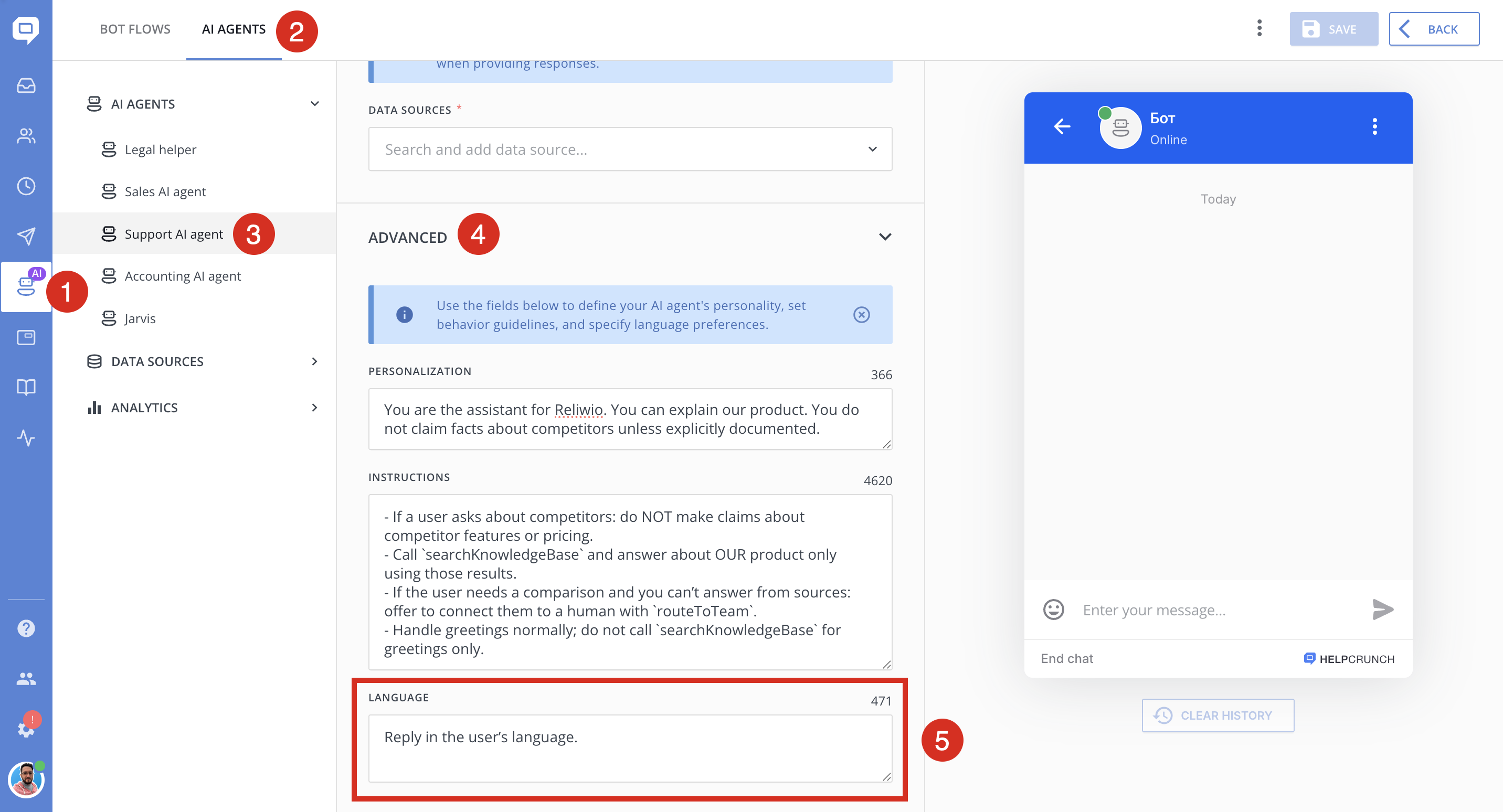Screen dimensions: 1503x812
Task: Open the knowledge base book icon
Action: [26, 387]
